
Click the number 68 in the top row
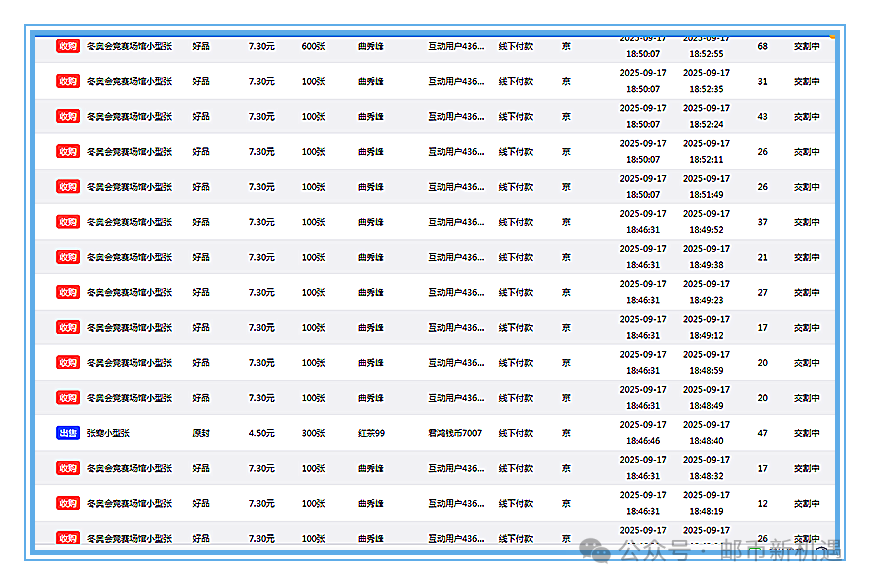pos(763,46)
